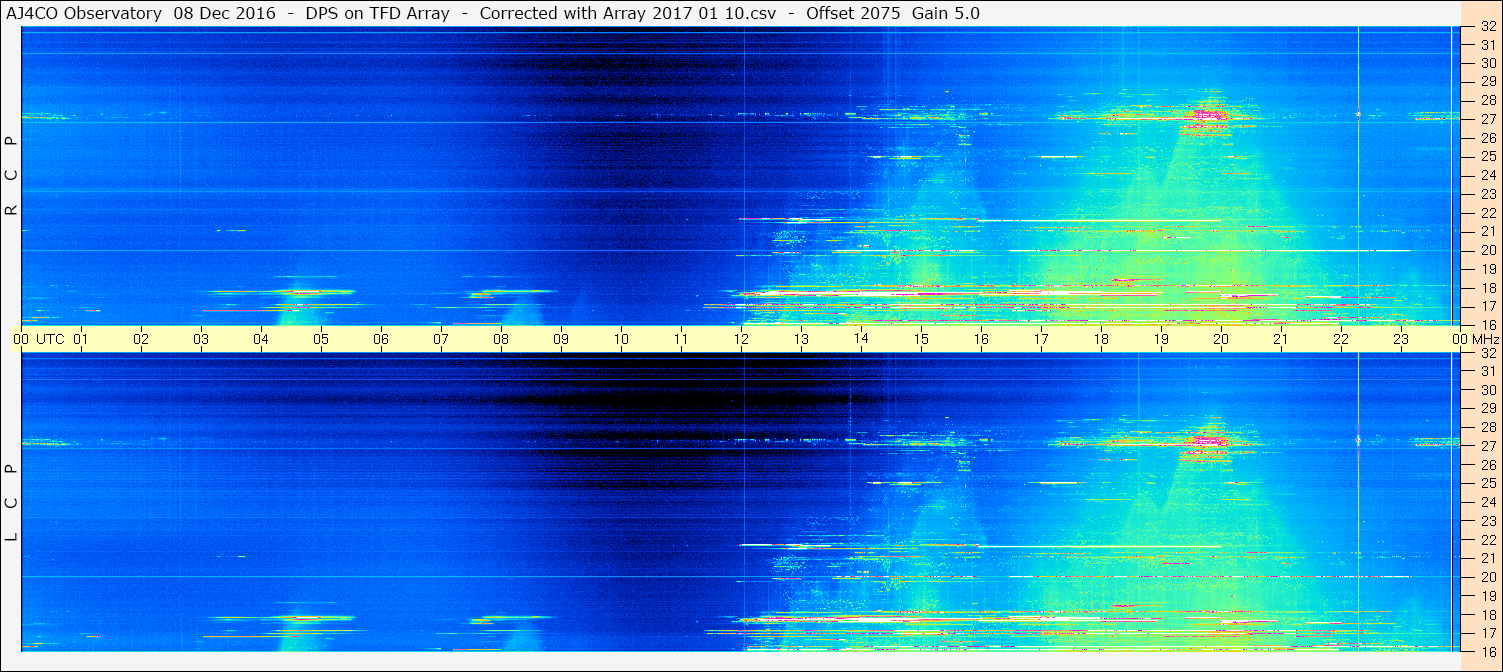Click the 28 MHz tick label of RCP panel

(1488, 100)
